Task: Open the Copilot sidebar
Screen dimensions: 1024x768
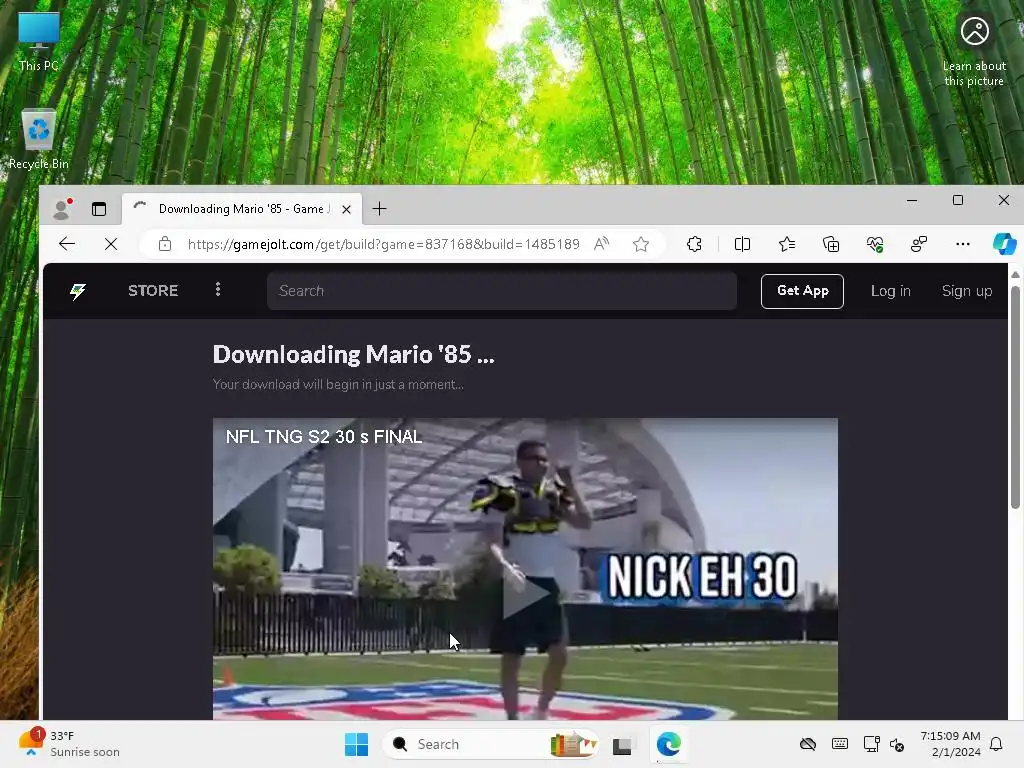Action: 1004,244
